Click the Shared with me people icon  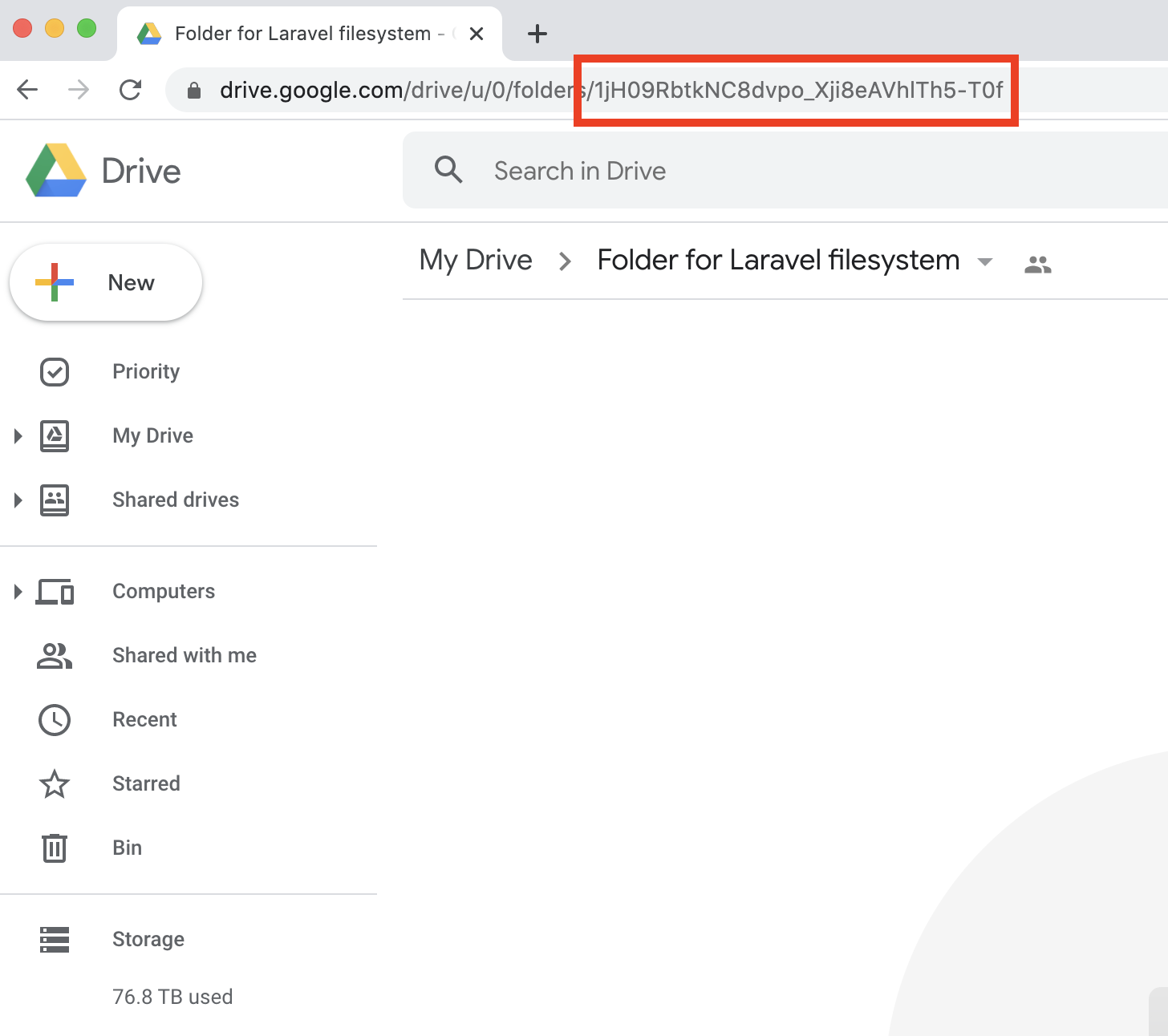click(x=55, y=656)
